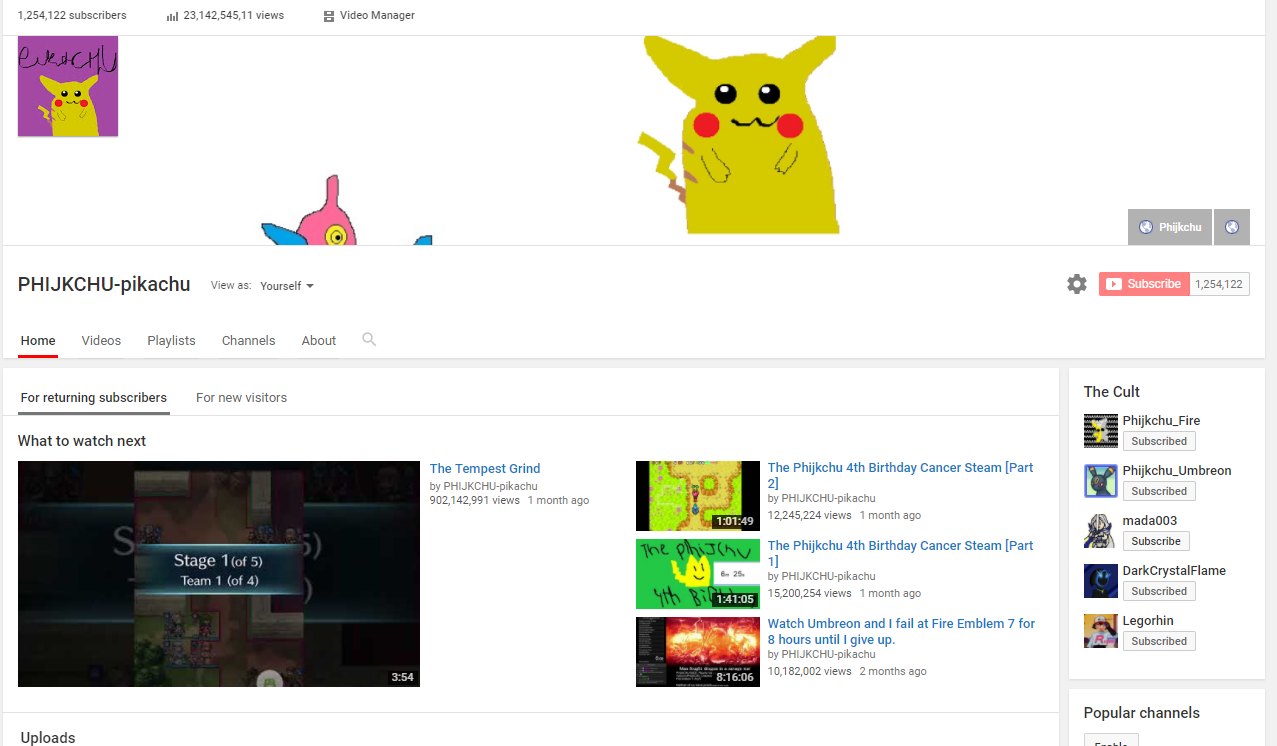Select For new visitors tab

241,397
